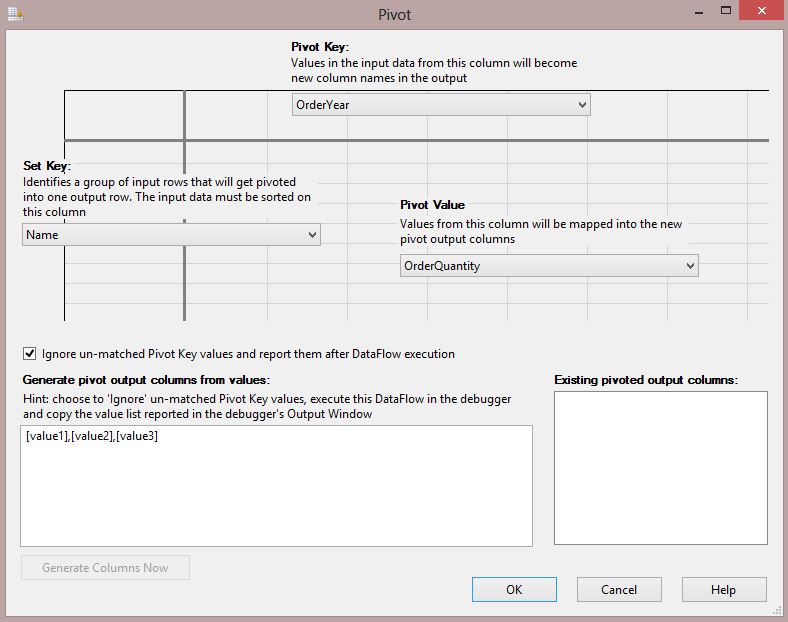Viewport: 788px width, 622px height.
Task: Cancel the Pivot dialog
Action: (x=619, y=590)
